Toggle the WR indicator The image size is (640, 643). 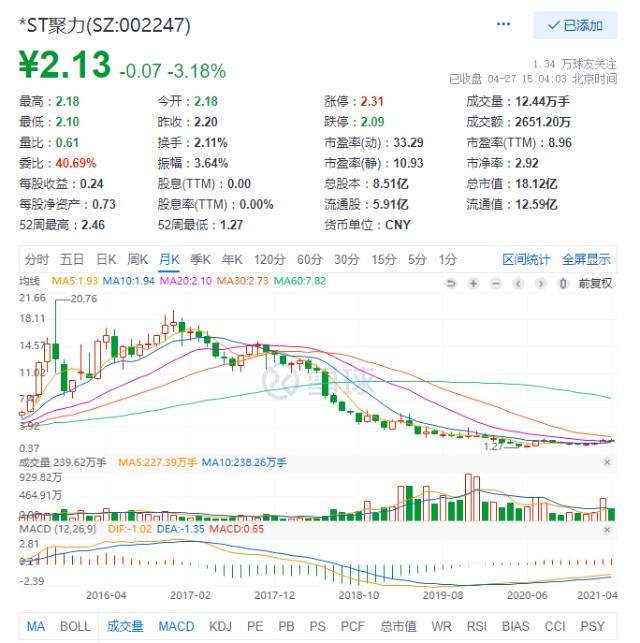click(442, 627)
